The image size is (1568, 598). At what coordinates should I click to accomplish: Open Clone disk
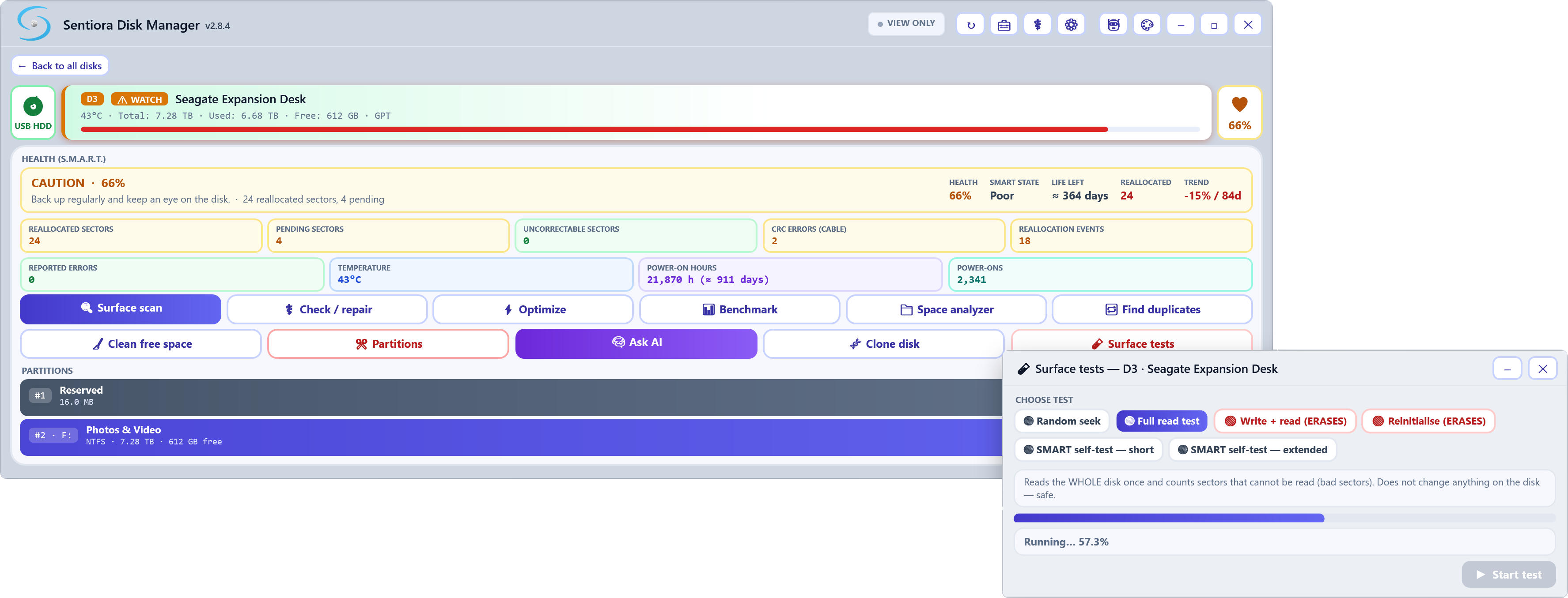point(883,344)
